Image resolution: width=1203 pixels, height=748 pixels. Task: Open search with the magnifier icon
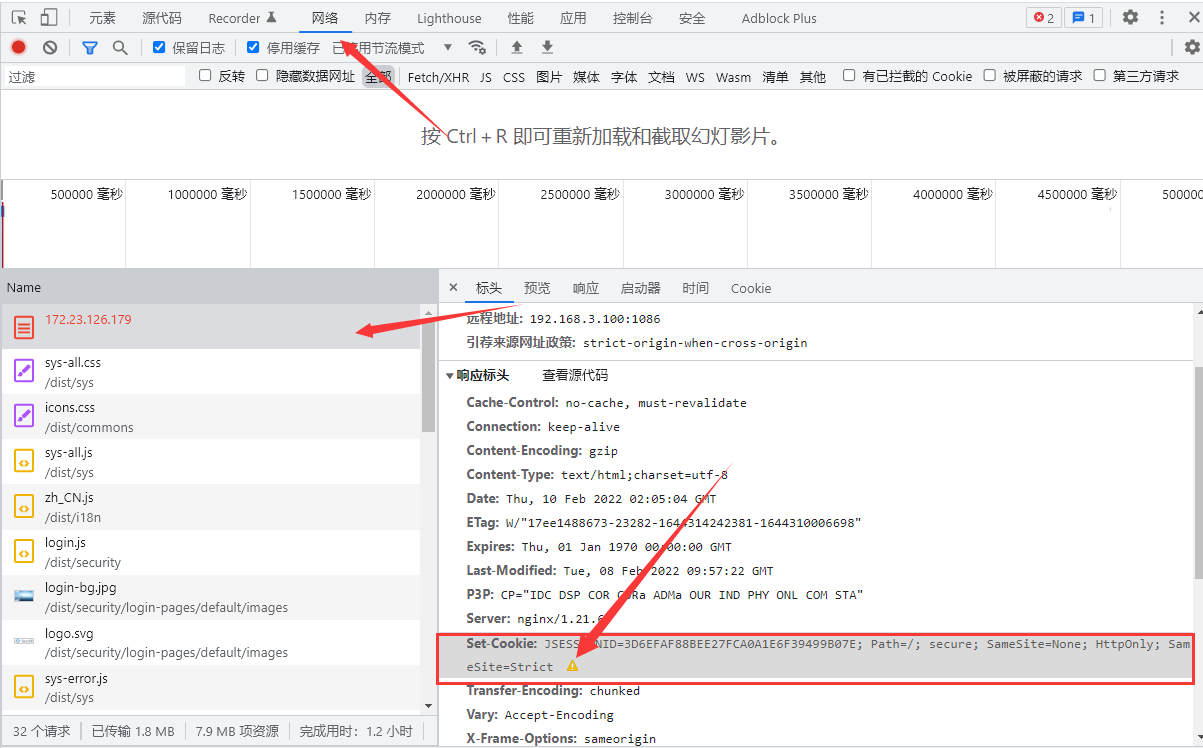(120, 47)
